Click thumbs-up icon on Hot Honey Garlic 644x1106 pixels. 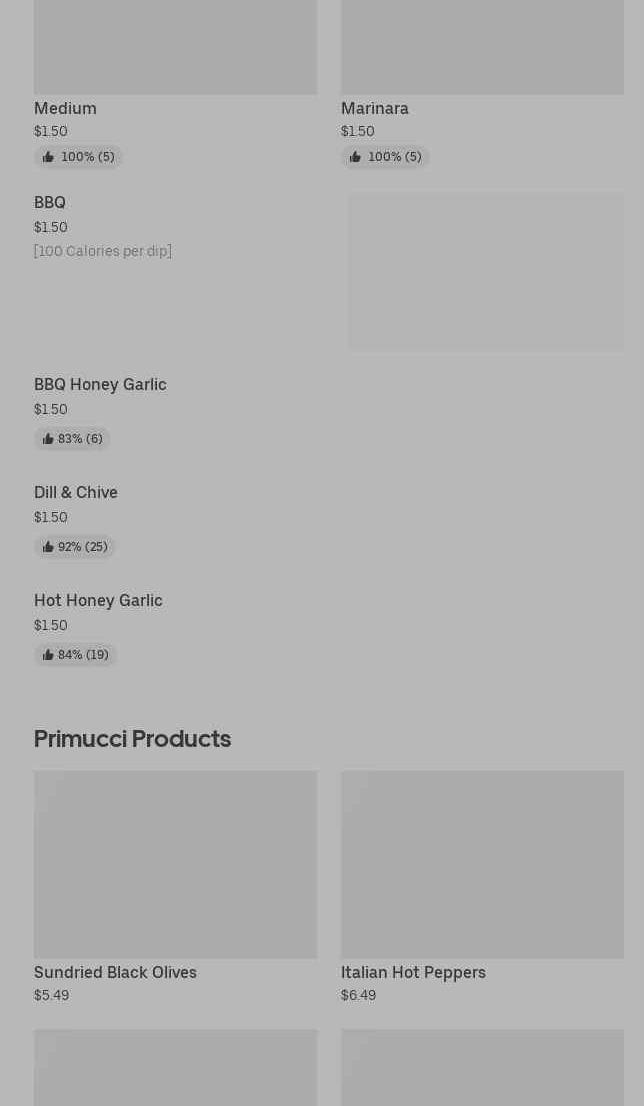[x=48, y=655]
